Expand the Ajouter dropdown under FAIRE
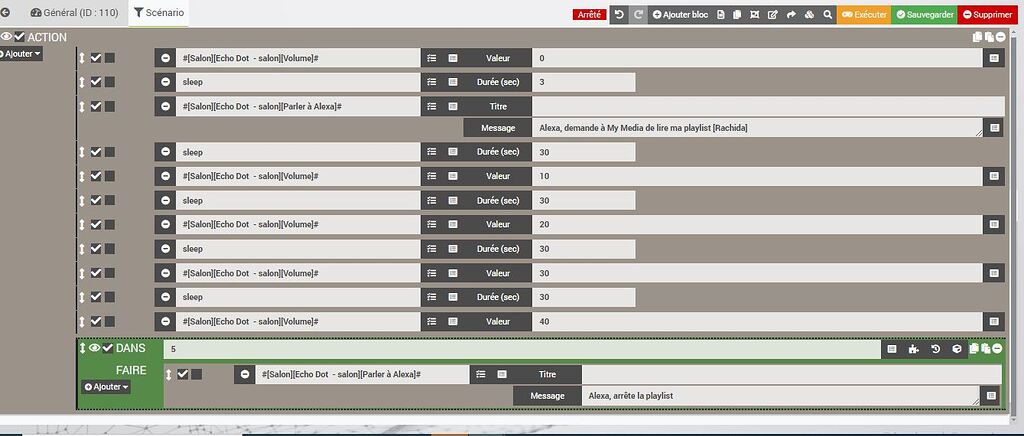This screenshot has height=436, width=1024. coord(107,387)
